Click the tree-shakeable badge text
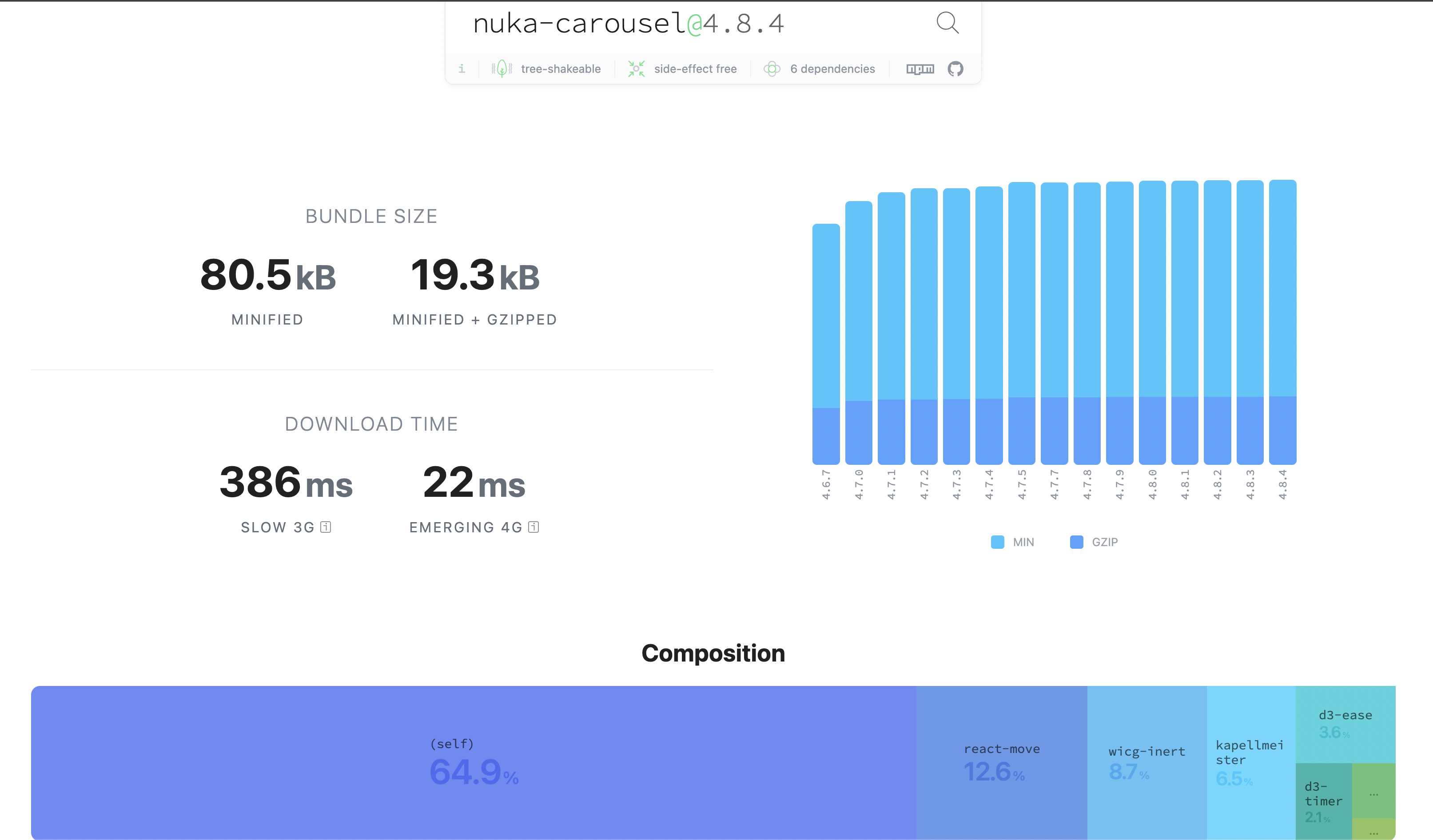The image size is (1433, 840). pyautogui.click(x=561, y=68)
